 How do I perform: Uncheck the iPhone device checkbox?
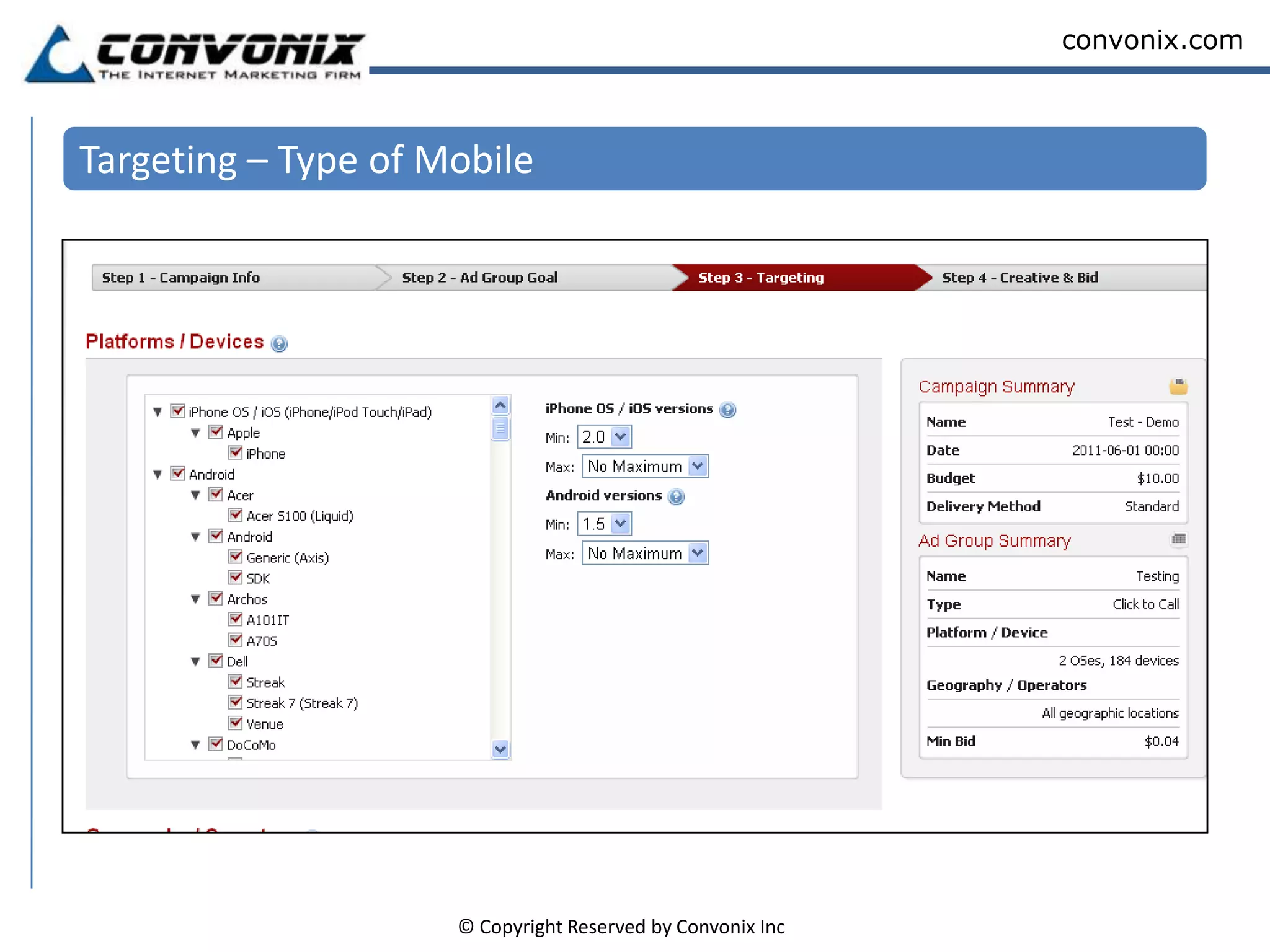pyautogui.click(x=235, y=452)
